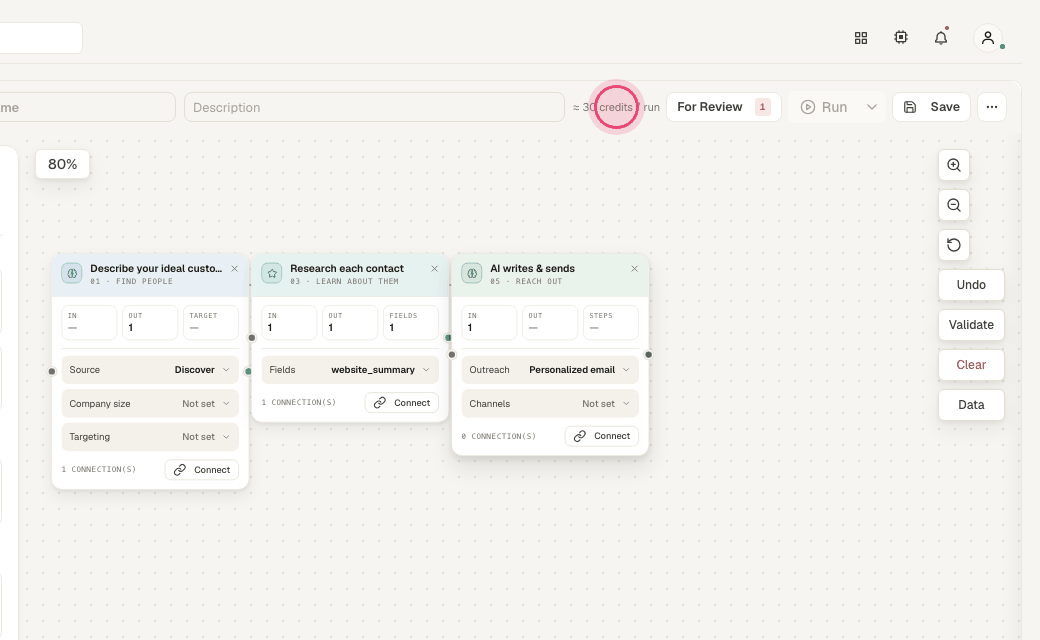Viewport: 1040px width, 640px height.
Task: Close the Research each contact node
Action: point(434,269)
